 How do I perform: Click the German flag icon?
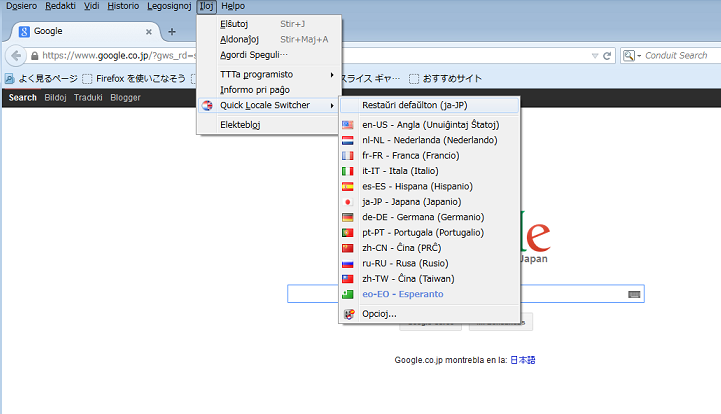(x=348, y=217)
